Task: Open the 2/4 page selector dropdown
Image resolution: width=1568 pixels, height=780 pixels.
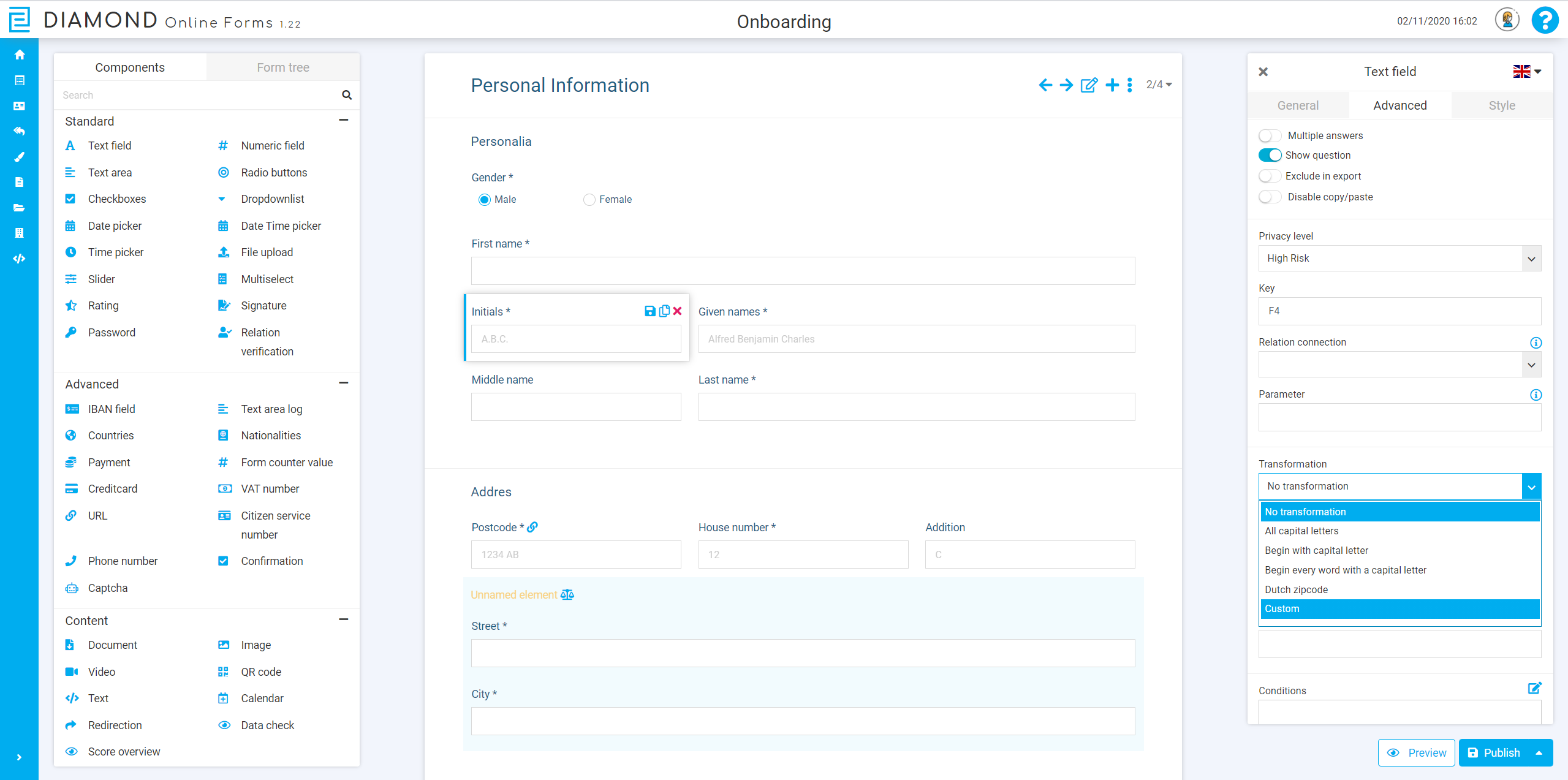Action: pos(1159,85)
